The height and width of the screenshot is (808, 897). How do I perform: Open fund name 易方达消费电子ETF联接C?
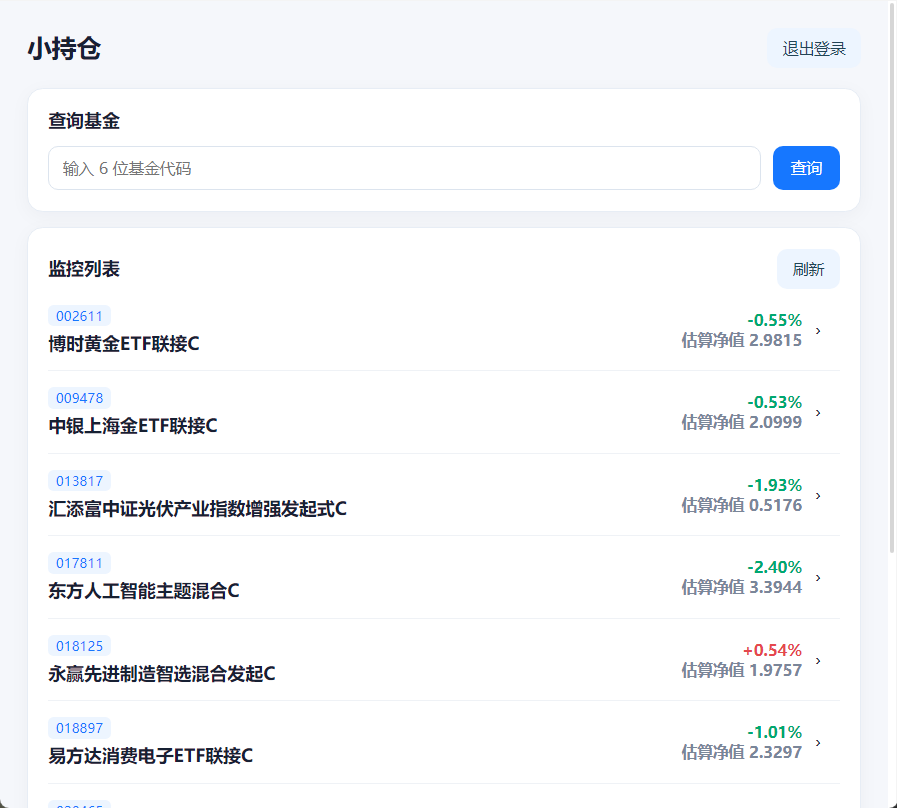coord(150,755)
